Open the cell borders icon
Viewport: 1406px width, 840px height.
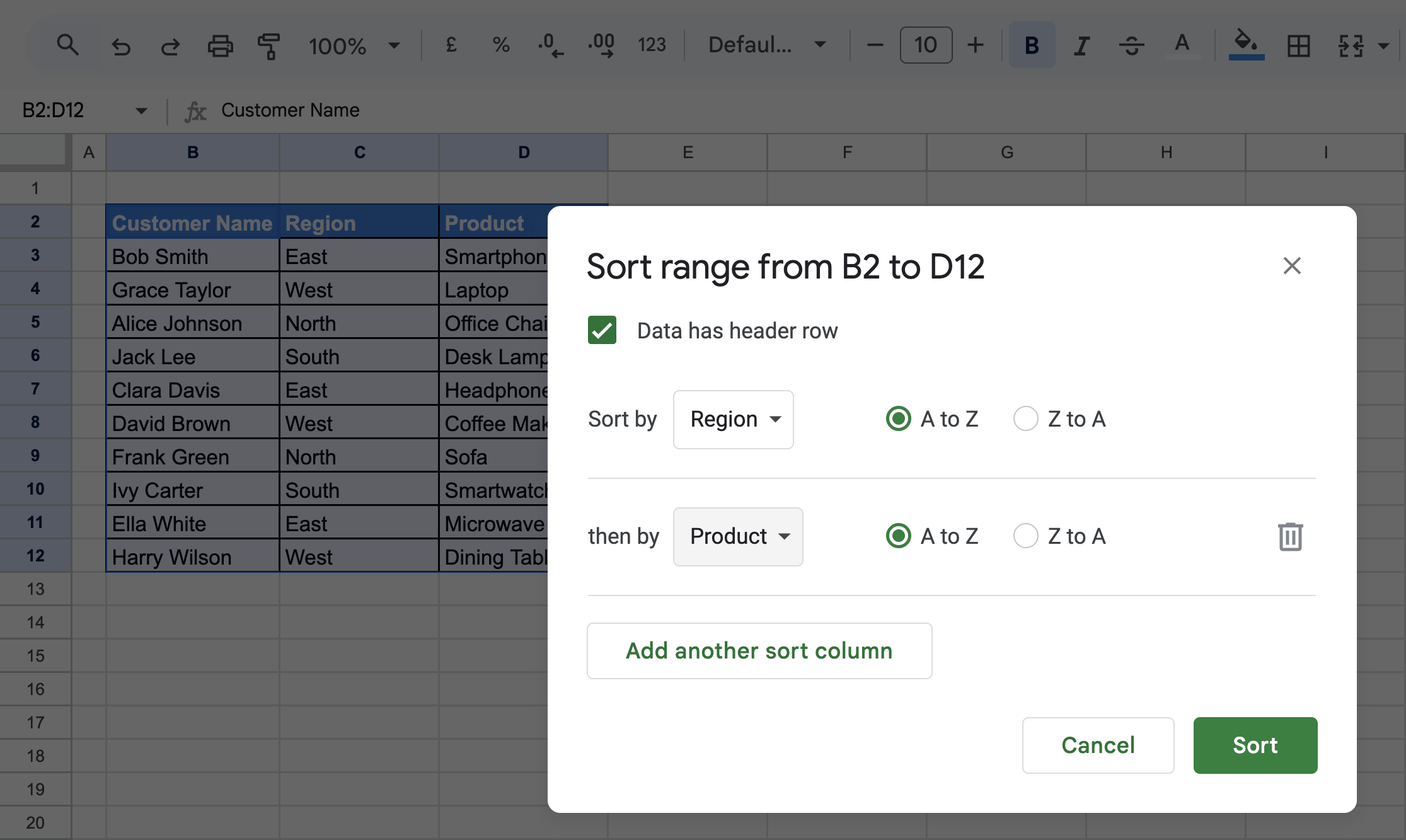pyautogui.click(x=1298, y=45)
